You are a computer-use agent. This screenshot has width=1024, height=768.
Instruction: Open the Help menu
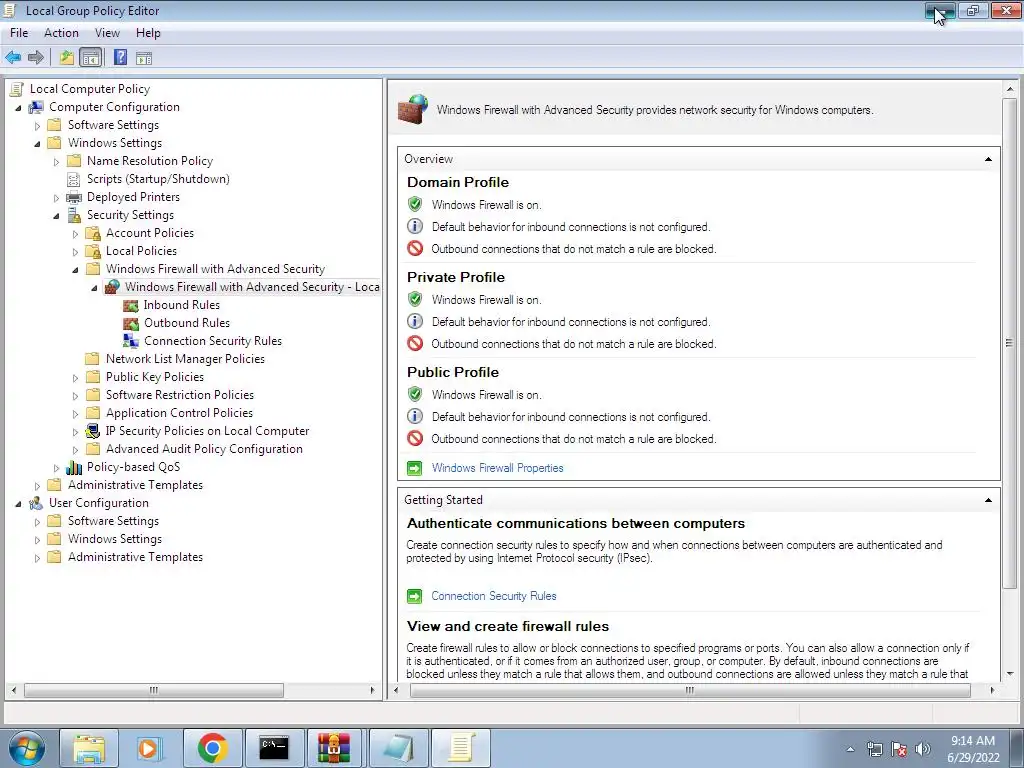pyautogui.click(x=148, y=33)
